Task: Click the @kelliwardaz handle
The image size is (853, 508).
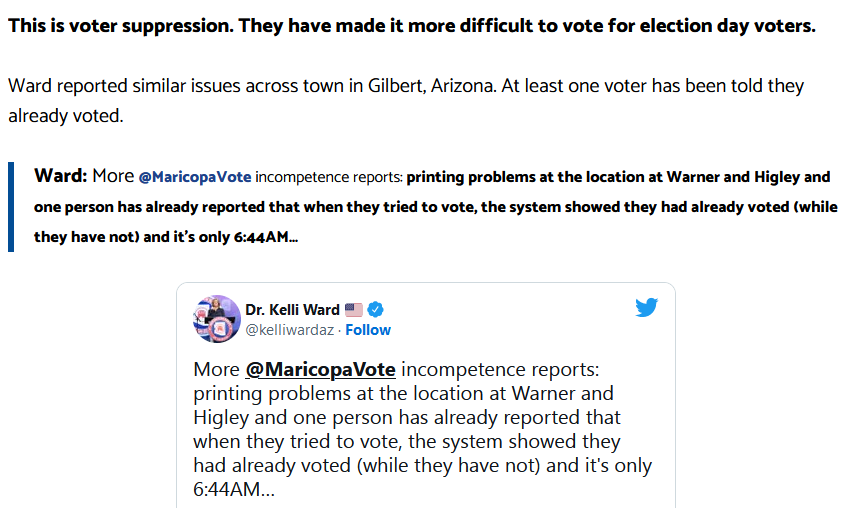Action: [x=290, y=330]
